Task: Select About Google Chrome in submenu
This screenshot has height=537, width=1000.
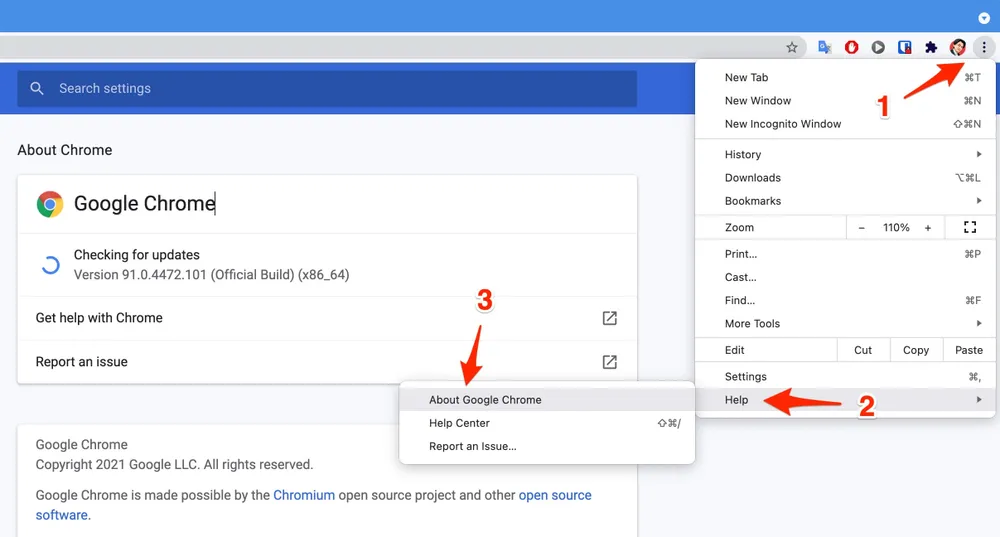Action: (x=547, y=400)
